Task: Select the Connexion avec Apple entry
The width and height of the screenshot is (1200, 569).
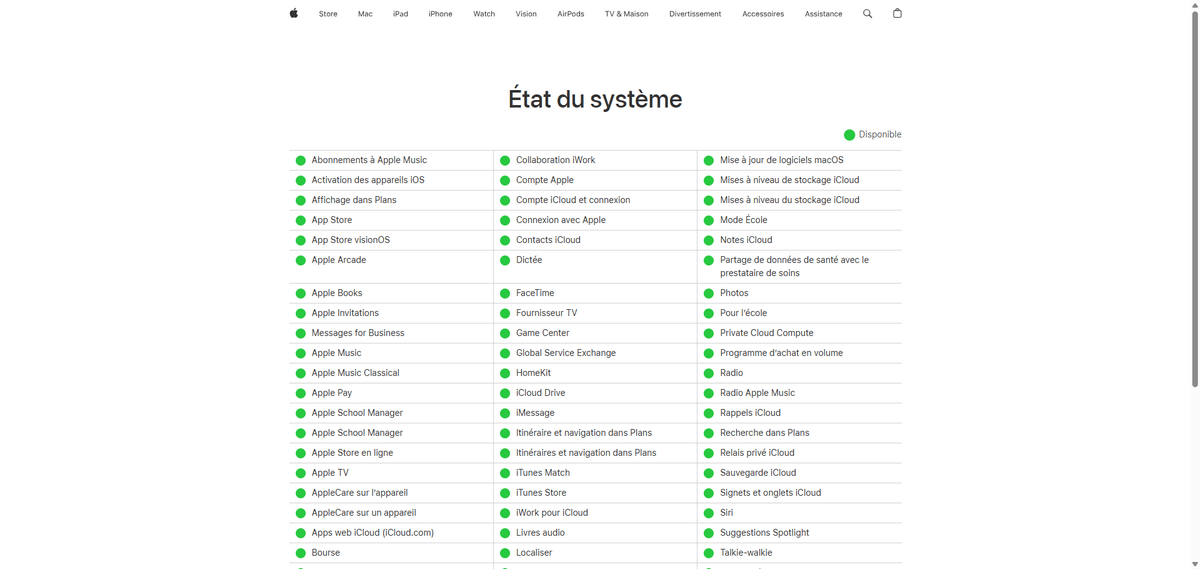Action: pos(561,220)
